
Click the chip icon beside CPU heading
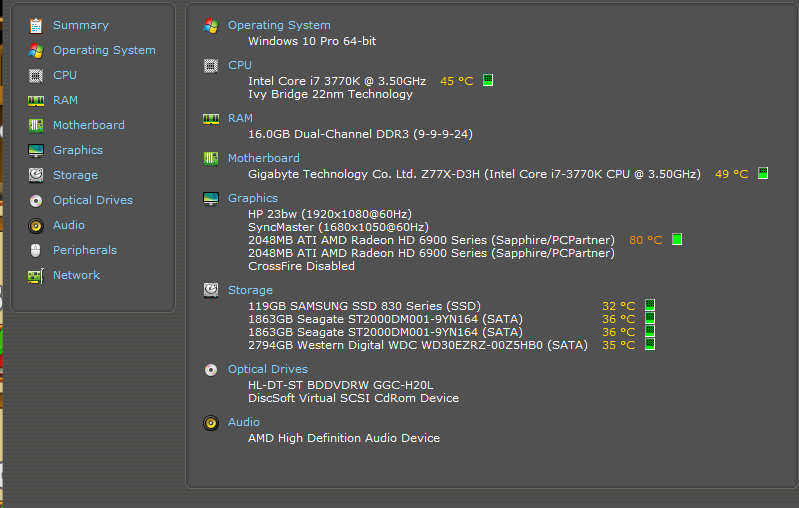[x=211, y=66]
